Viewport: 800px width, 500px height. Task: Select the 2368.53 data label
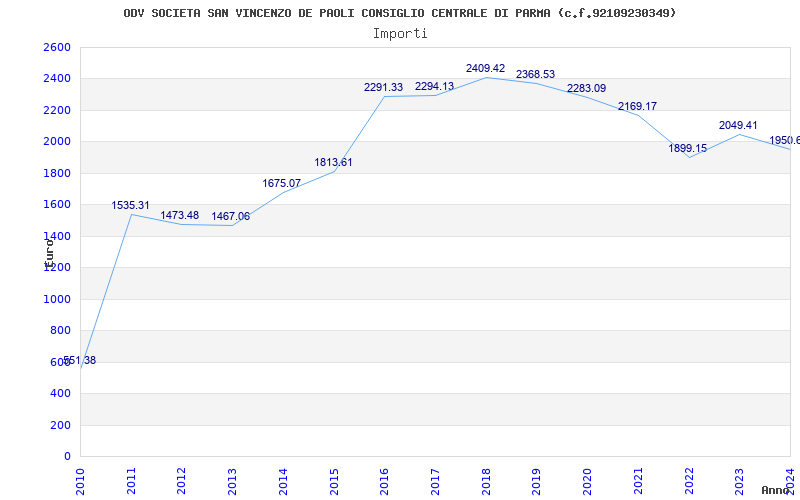tap(535, 74)
